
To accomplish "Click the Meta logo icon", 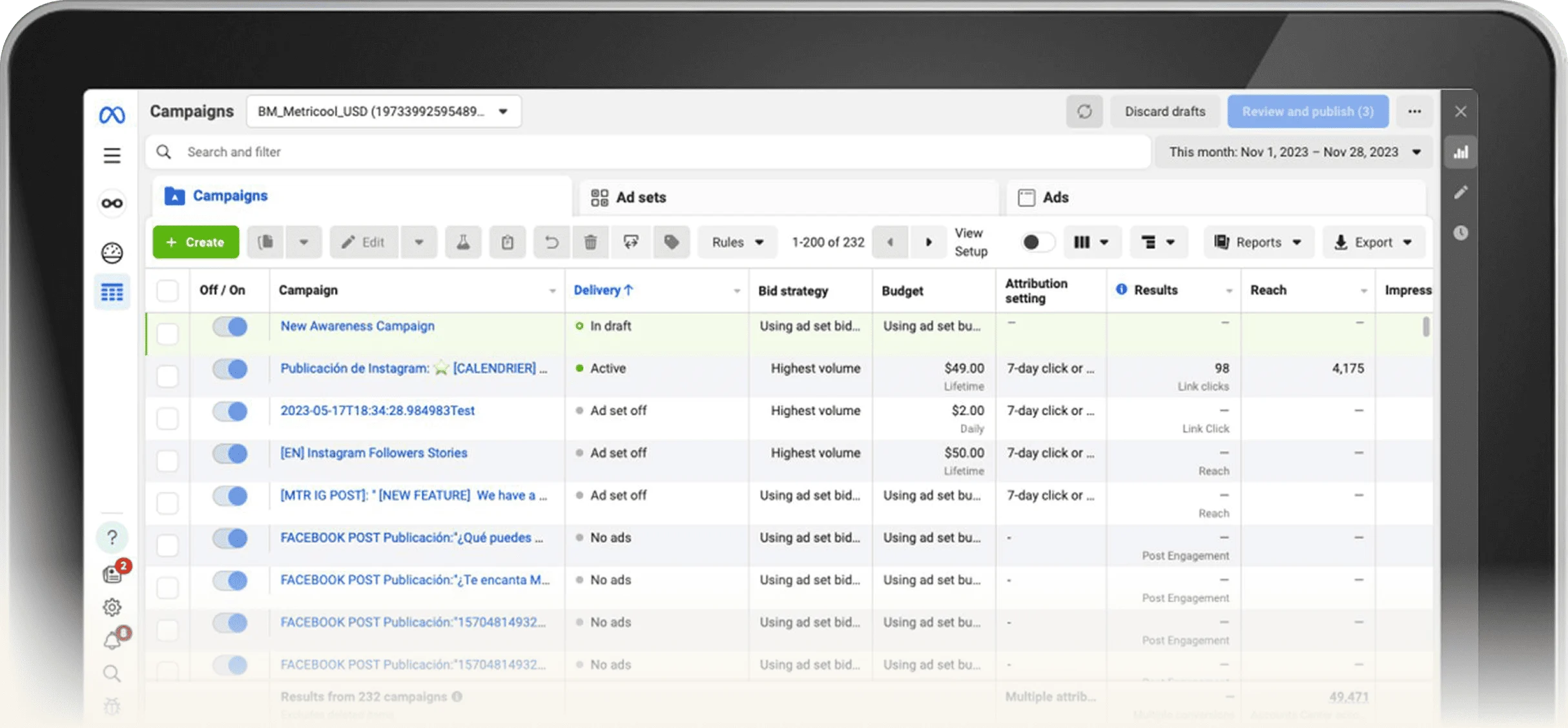I will [x=112, y=115].
